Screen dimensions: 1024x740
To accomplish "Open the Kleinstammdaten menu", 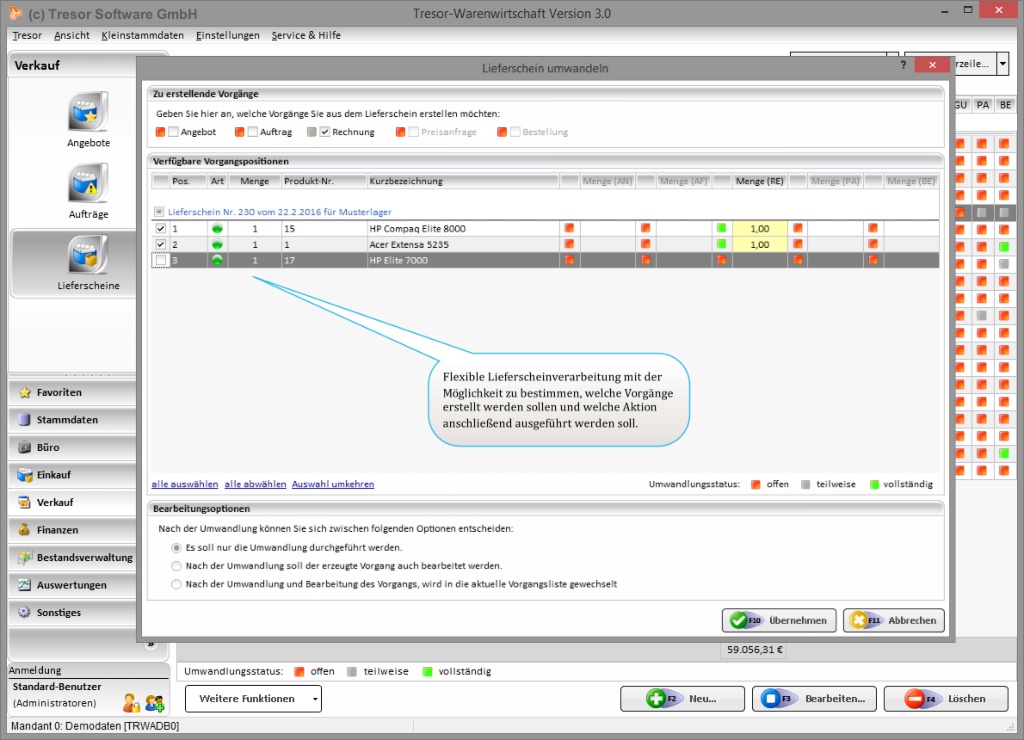I will (x=142, y=35).
